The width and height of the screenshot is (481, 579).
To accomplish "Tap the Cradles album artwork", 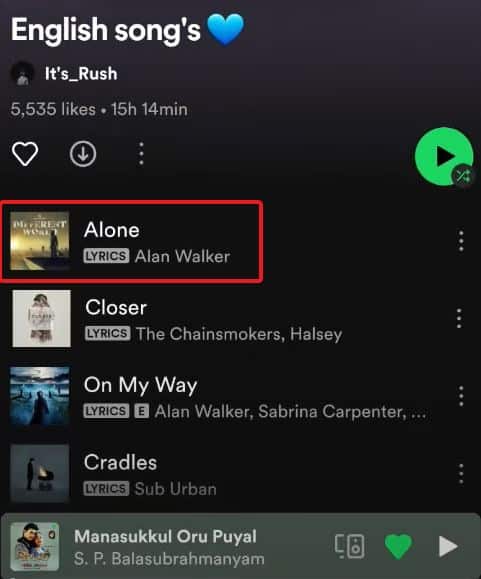I will pyautogui.click(x=40, y=473).
